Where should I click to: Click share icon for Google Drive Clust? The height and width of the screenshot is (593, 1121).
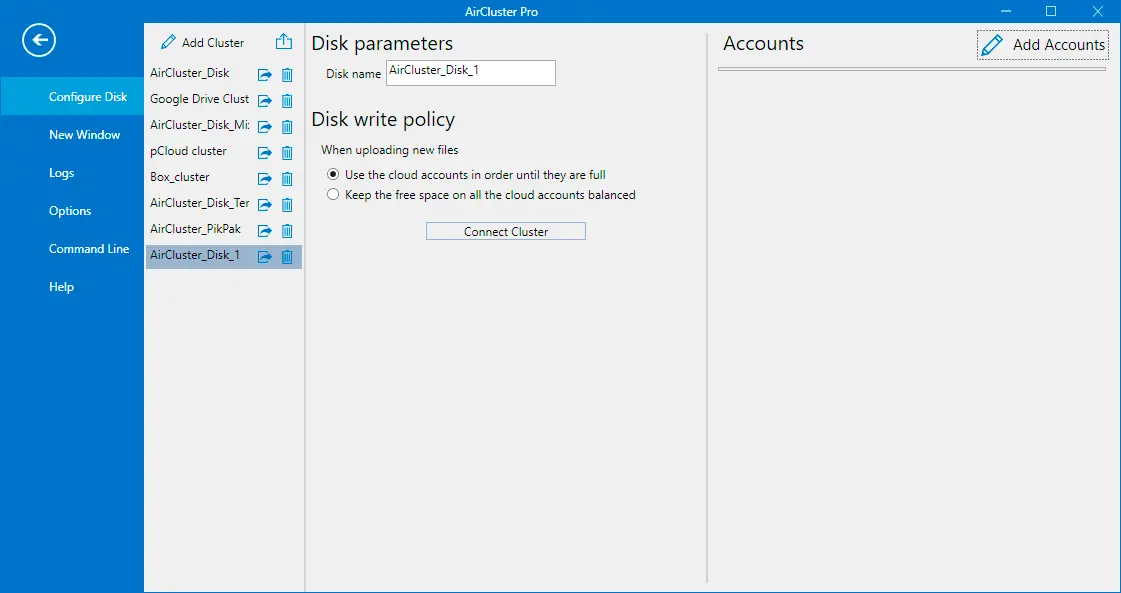coord(265,100)
